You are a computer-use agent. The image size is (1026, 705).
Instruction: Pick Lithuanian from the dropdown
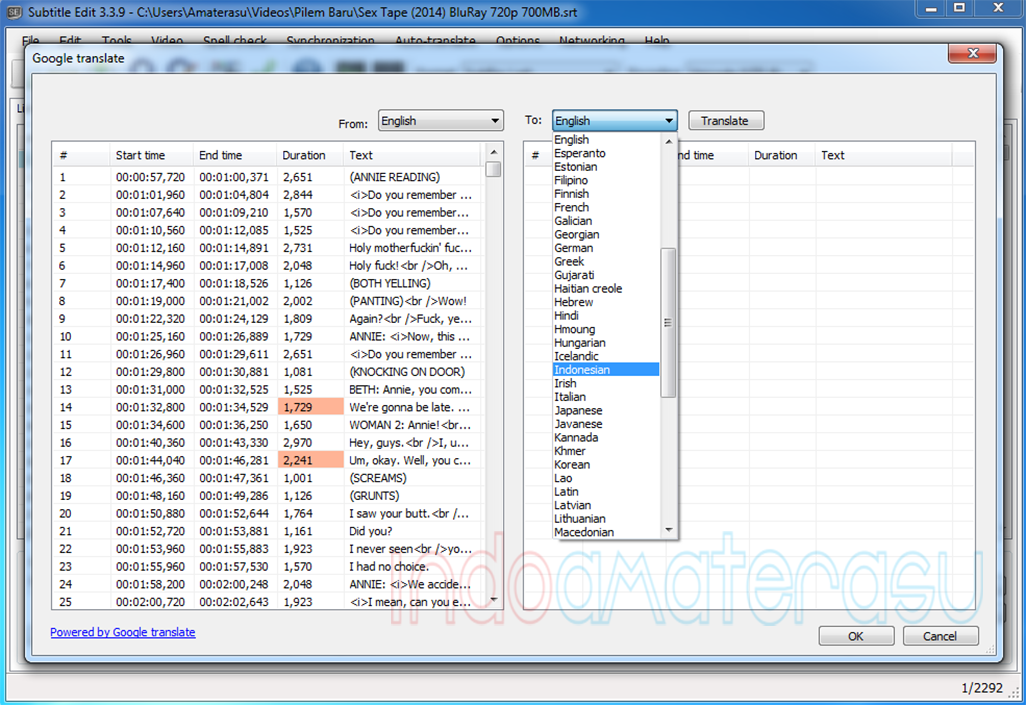point(606,518)
